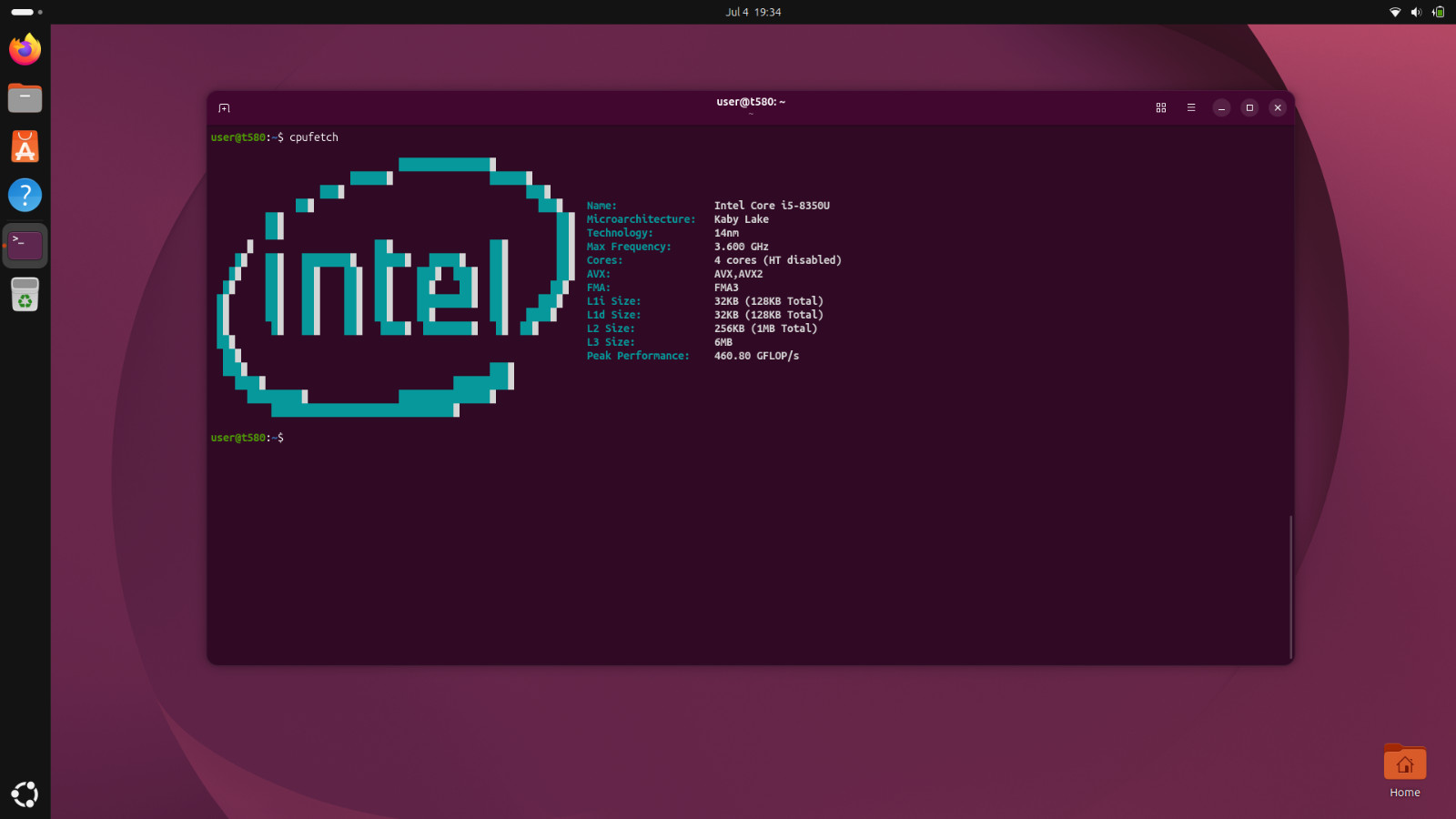This screenshot has height=819, width=1456.
Task: Open a new terminal tab
Action: [224, 108]
